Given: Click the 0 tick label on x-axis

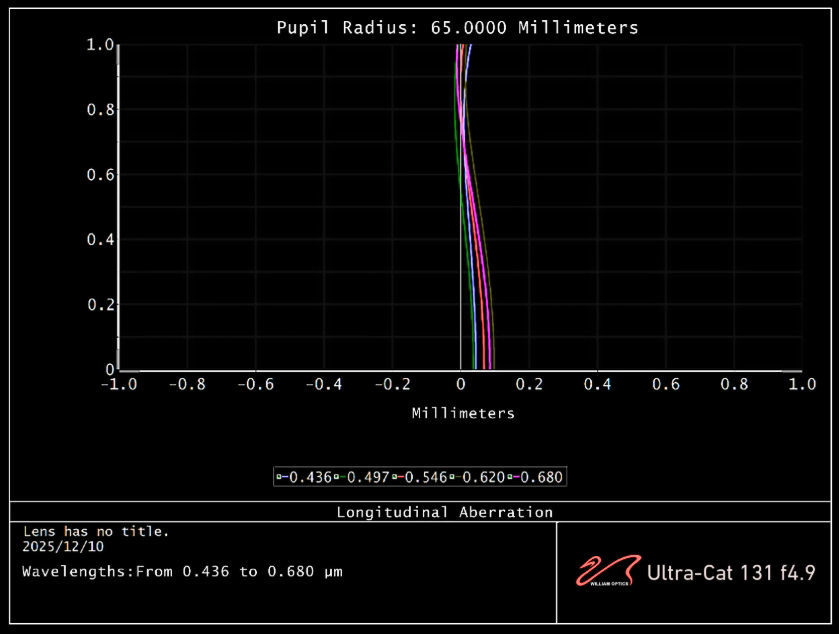Looking at the screenshot, I should tap(460, 384).
